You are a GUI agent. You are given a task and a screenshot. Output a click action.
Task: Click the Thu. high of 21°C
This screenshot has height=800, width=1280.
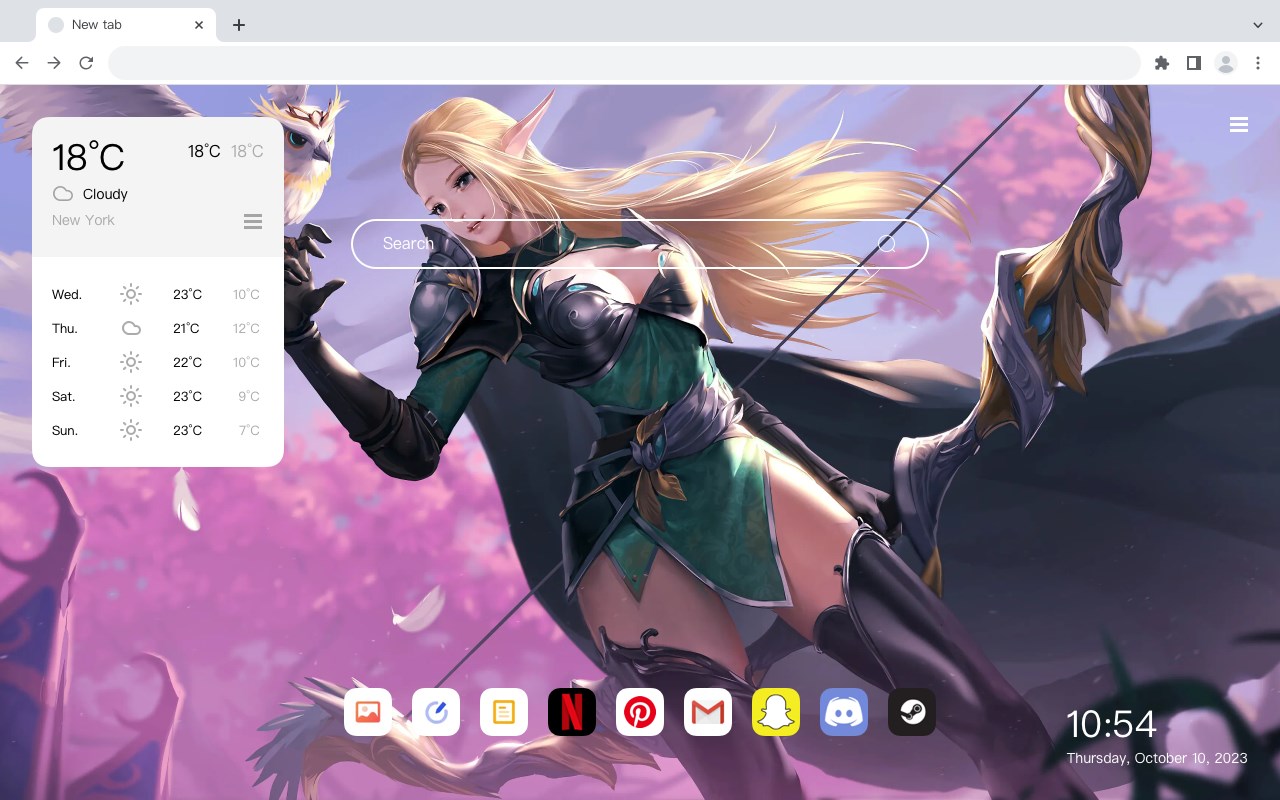[x=187, y=328]
